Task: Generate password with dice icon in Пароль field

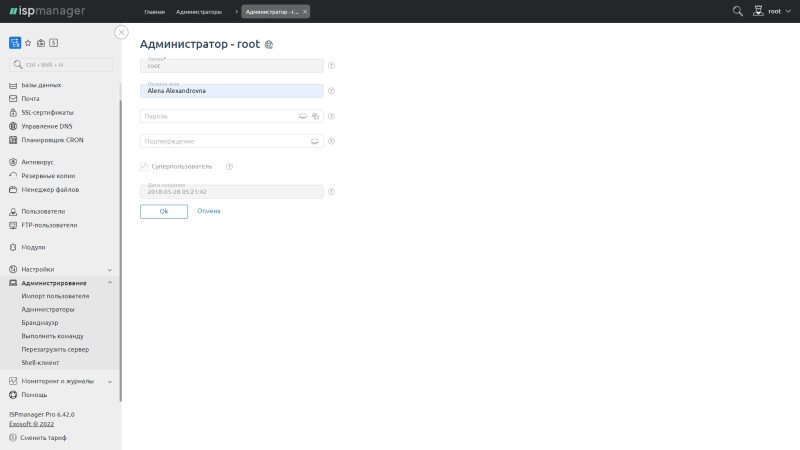Action: tap(314, 116)
